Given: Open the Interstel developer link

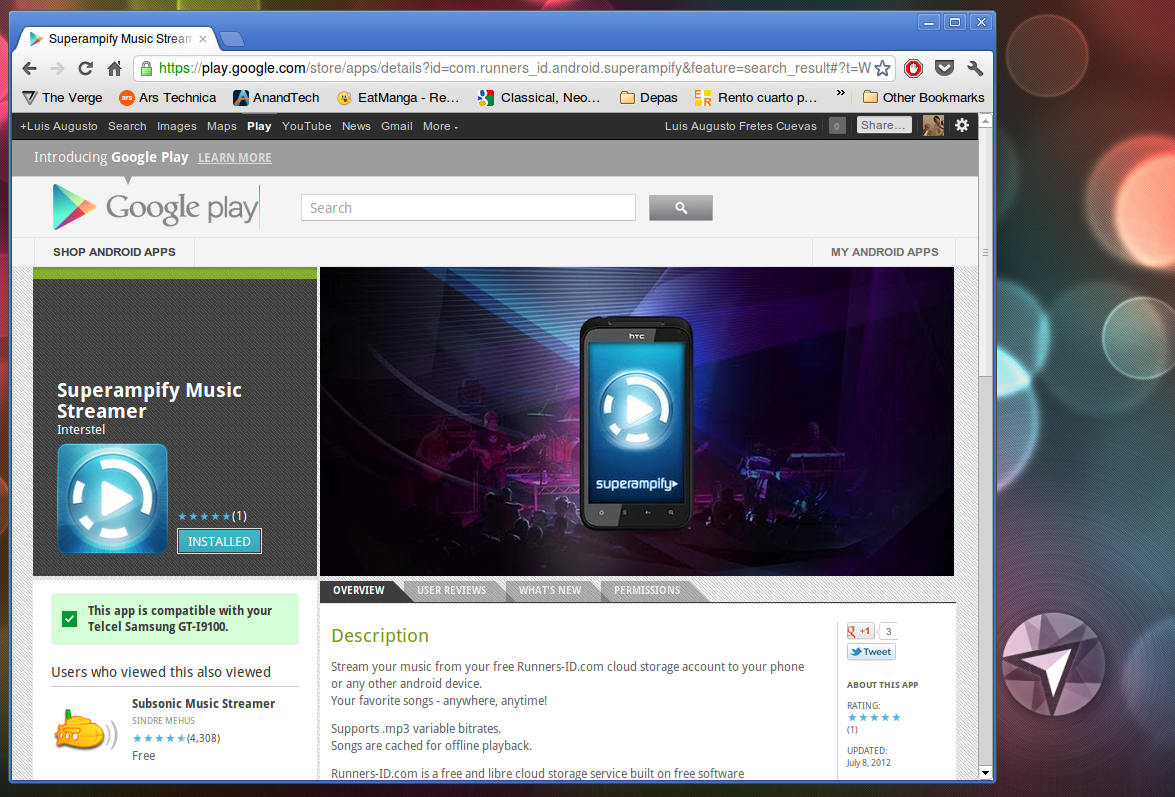Looking at the screenshot, I should point(81,429).
